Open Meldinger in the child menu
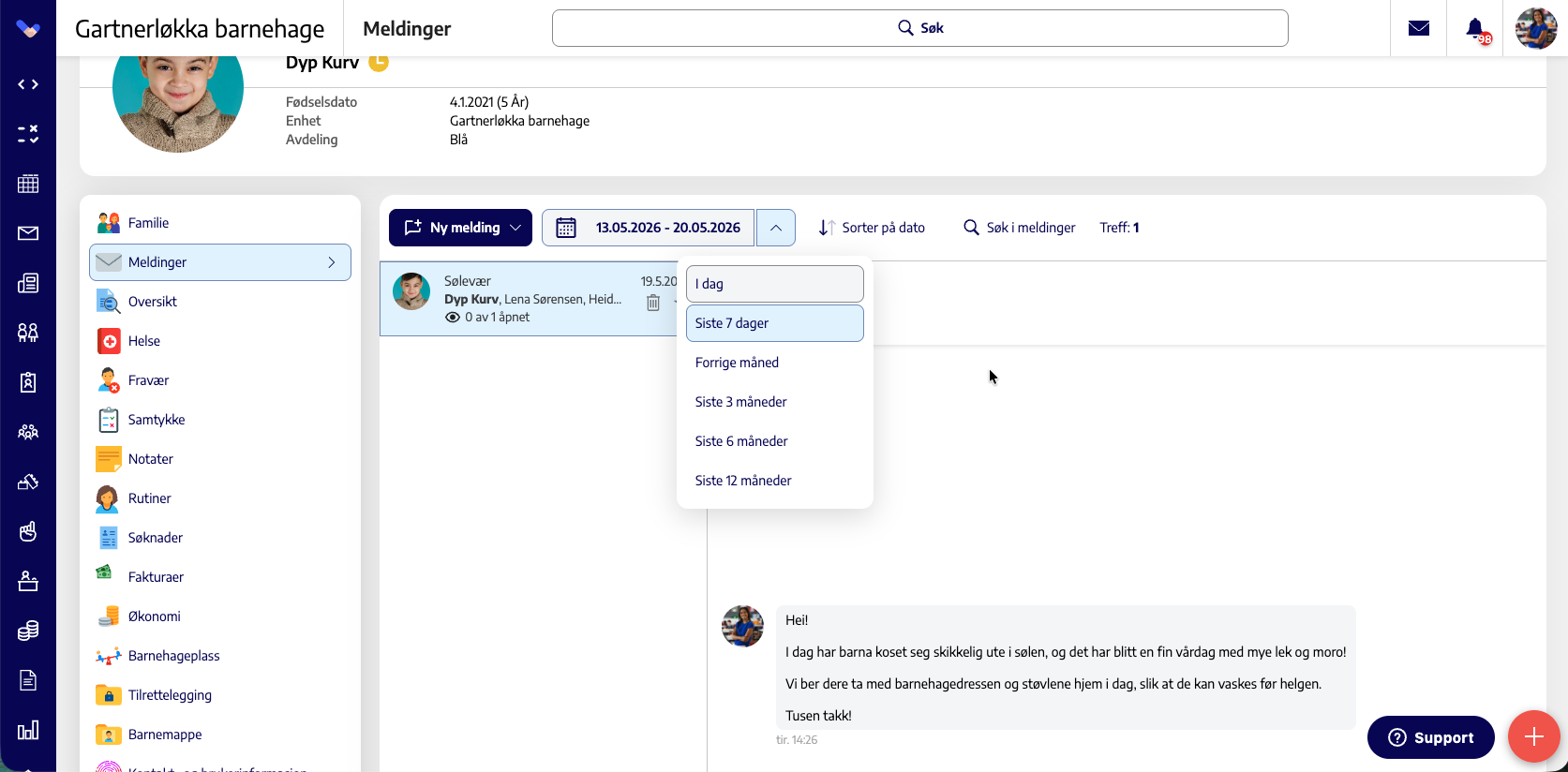This screenshot has height=772, width=1568. pyautogui.click(x=220, y=262)
